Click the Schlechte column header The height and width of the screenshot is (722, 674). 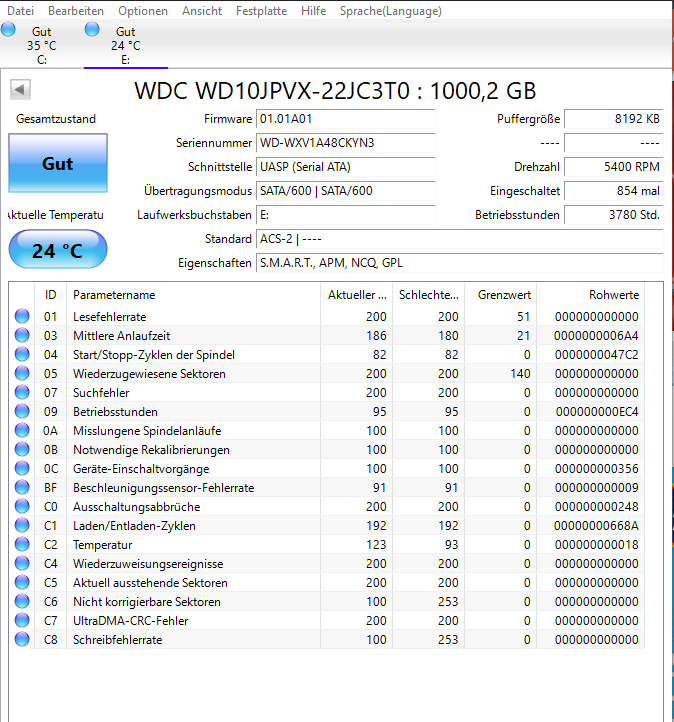429,295
